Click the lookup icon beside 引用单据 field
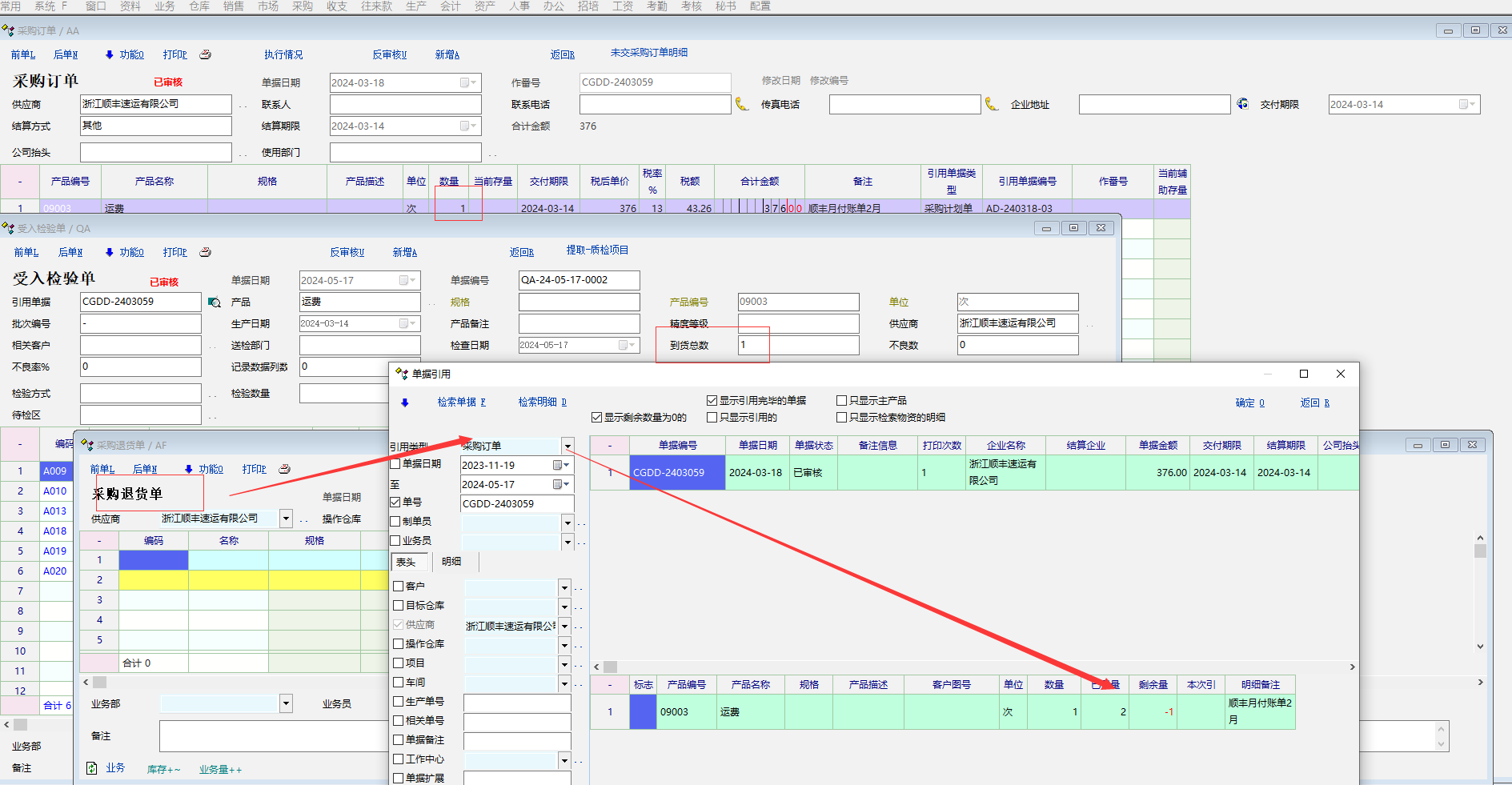The image size is (1512, 785). (214, 302)
